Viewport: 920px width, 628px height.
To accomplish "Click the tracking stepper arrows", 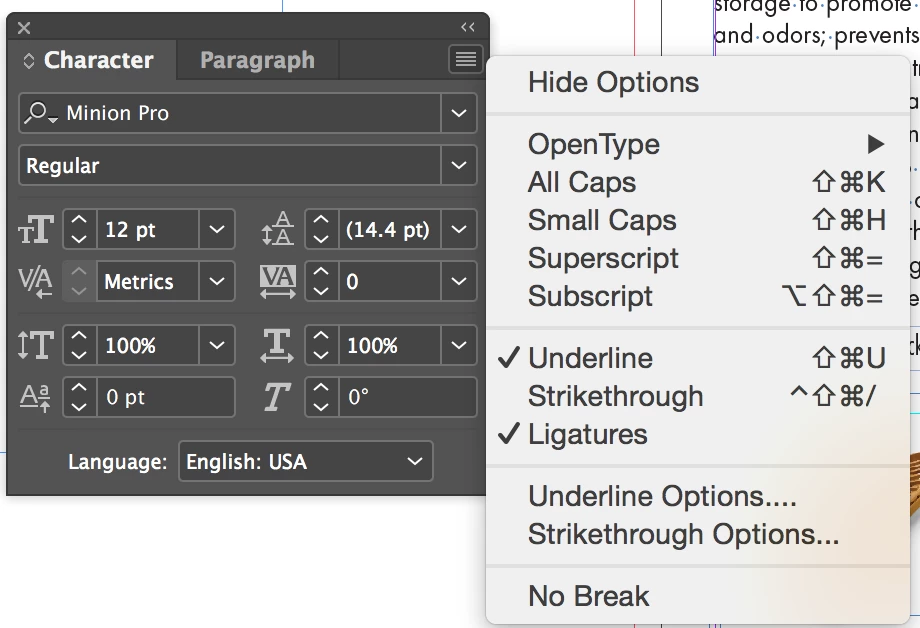I will pos(321,281).
